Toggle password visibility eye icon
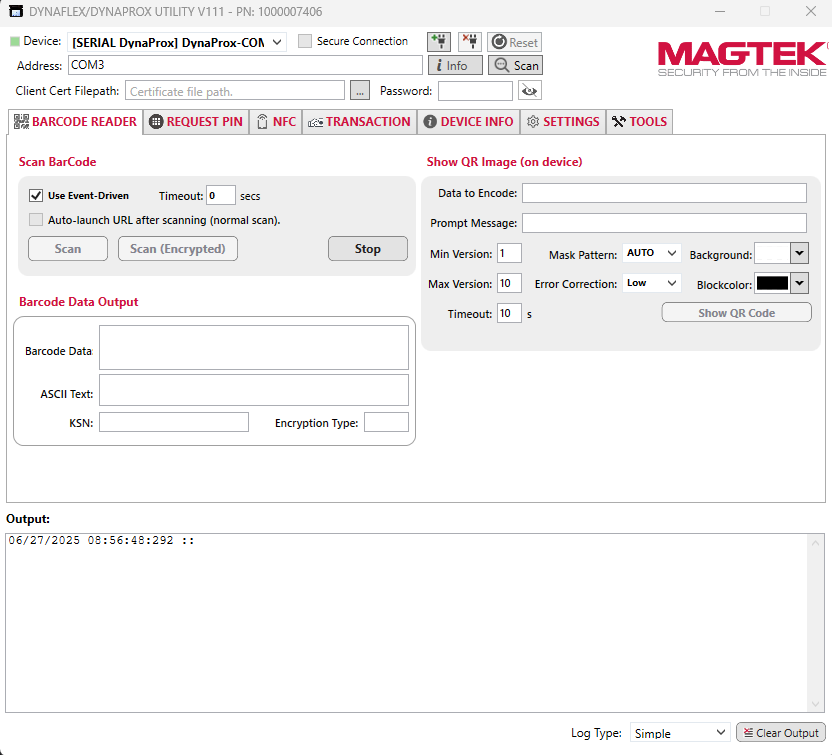This screenshot has width=832, height=755. click(530, 91)
